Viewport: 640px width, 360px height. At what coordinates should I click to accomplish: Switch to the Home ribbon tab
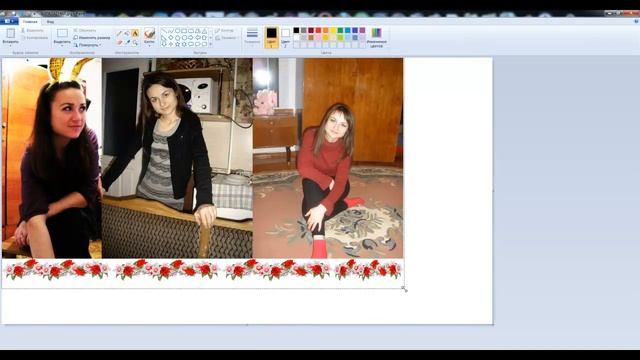pyautogui.click(x=30, y=22)
